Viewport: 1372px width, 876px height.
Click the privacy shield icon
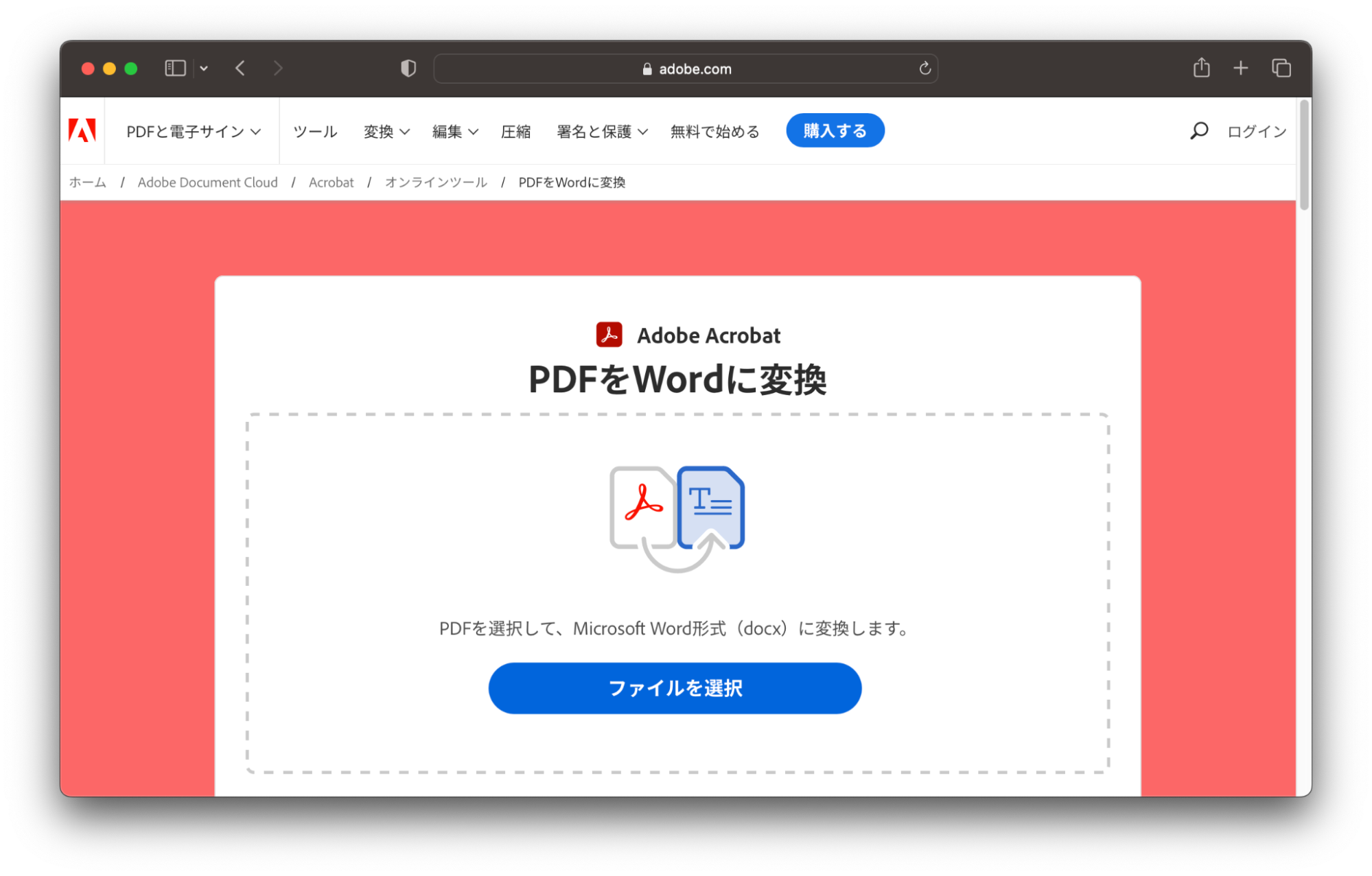click(x=408, y=68)
